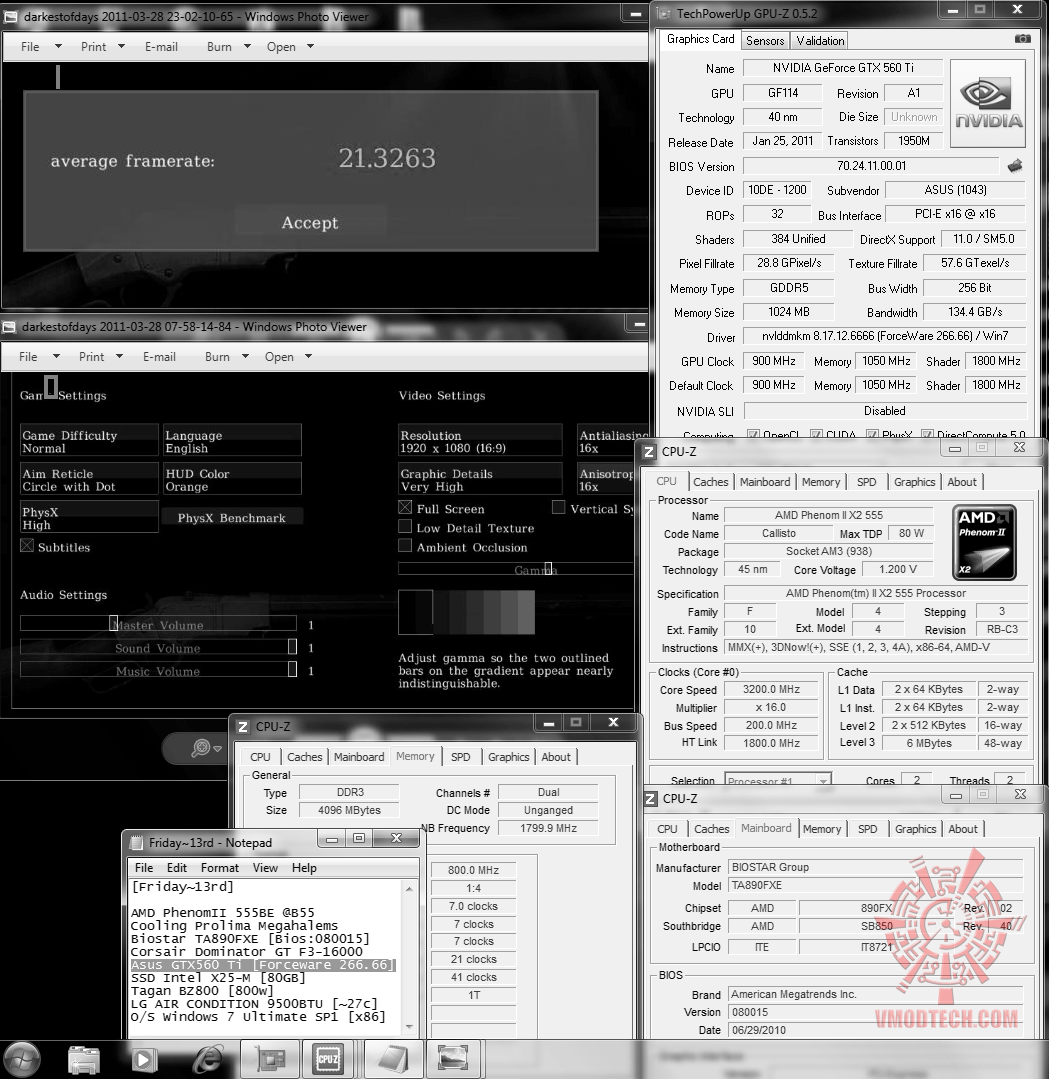Launch Internet Explorer from the taskbar
1049x1079 pixels.
208,1059
